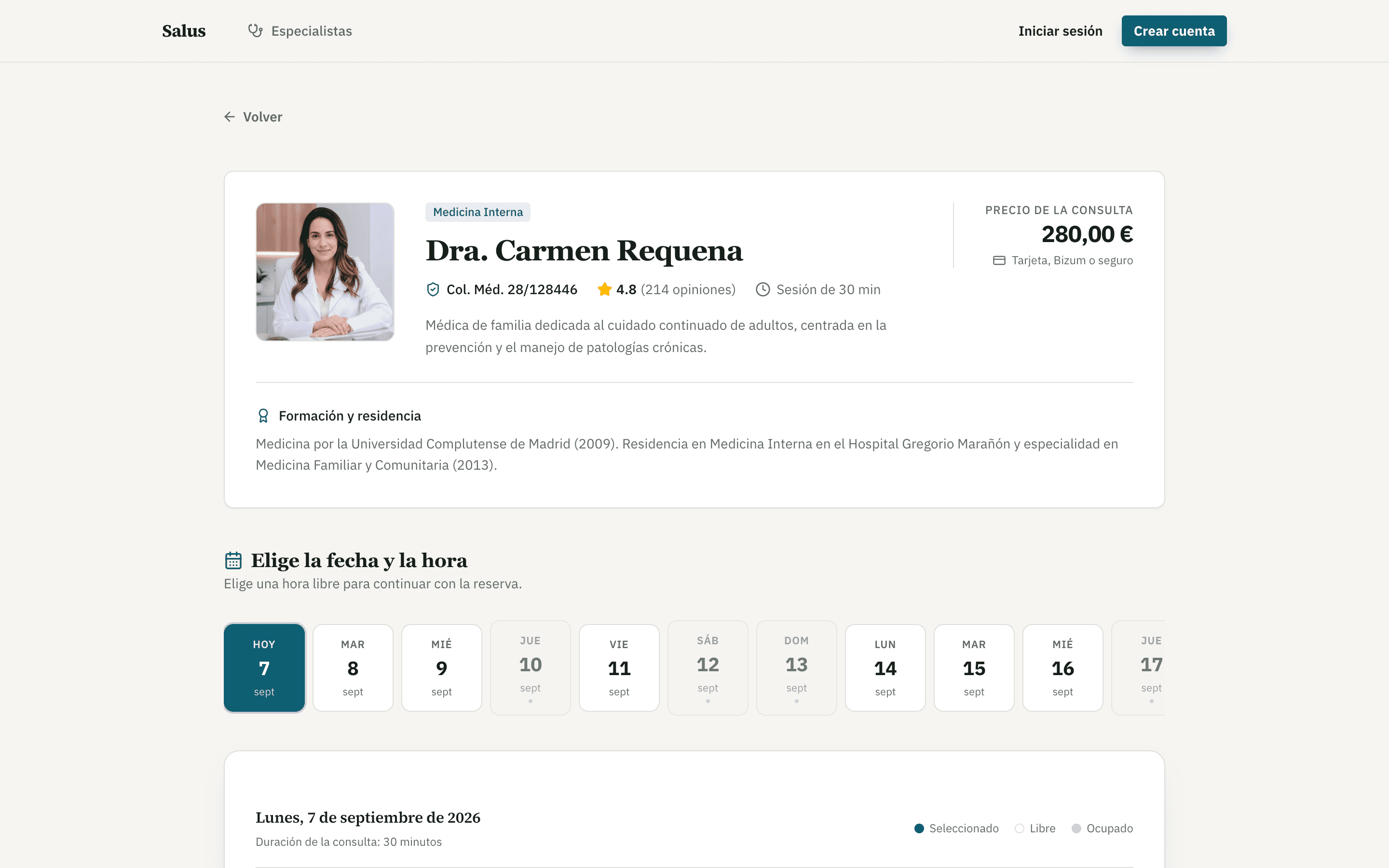Go to the Salus home logo
The image size is (1389, 868).
click(184, 31)
